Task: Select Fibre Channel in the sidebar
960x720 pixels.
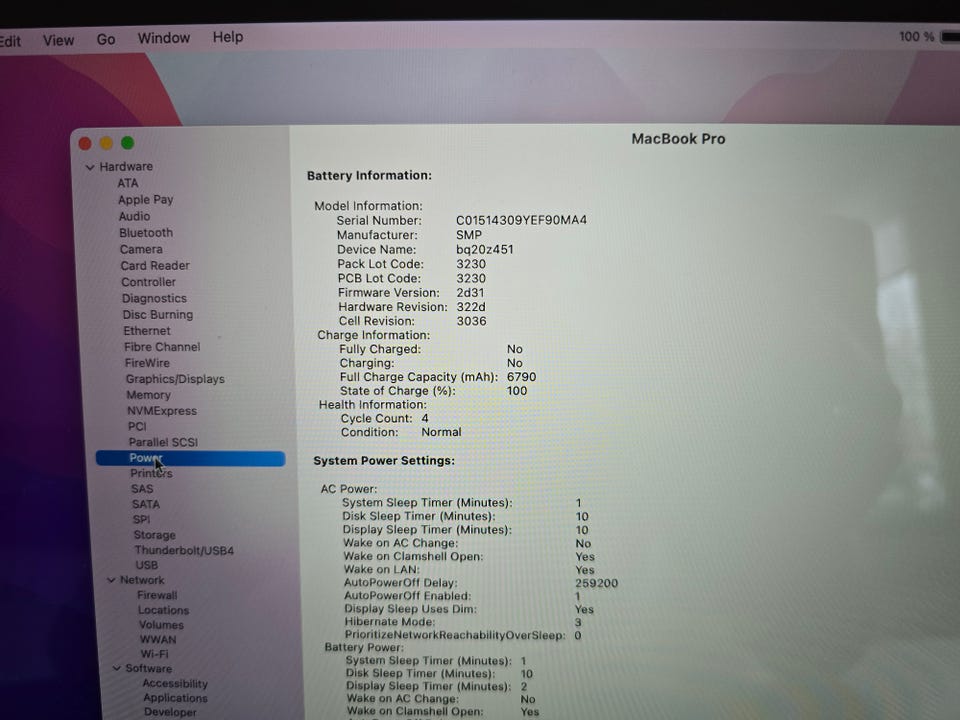Action: (x=162, y=347)
